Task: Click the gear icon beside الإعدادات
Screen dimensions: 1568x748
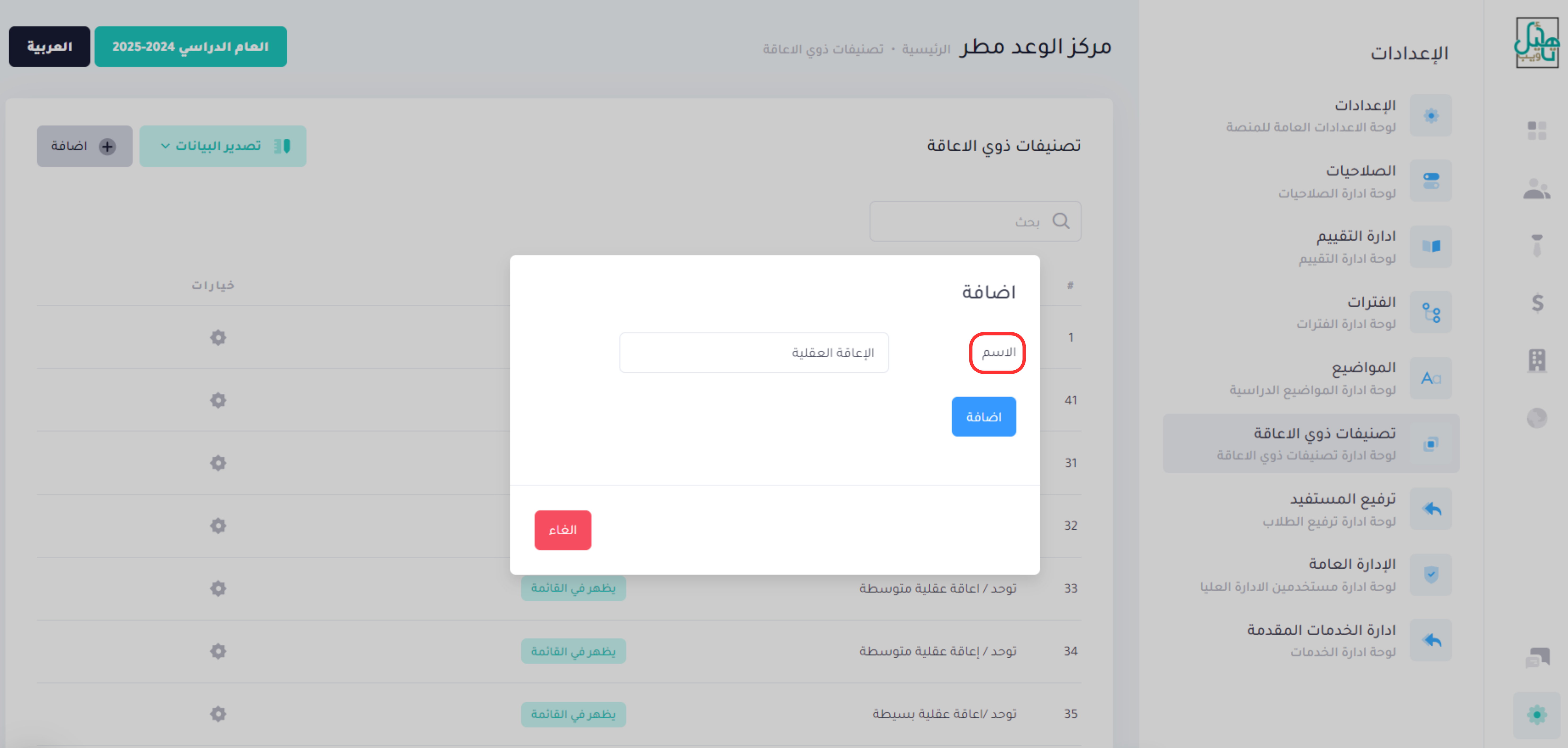Action: pos(1431,116)
